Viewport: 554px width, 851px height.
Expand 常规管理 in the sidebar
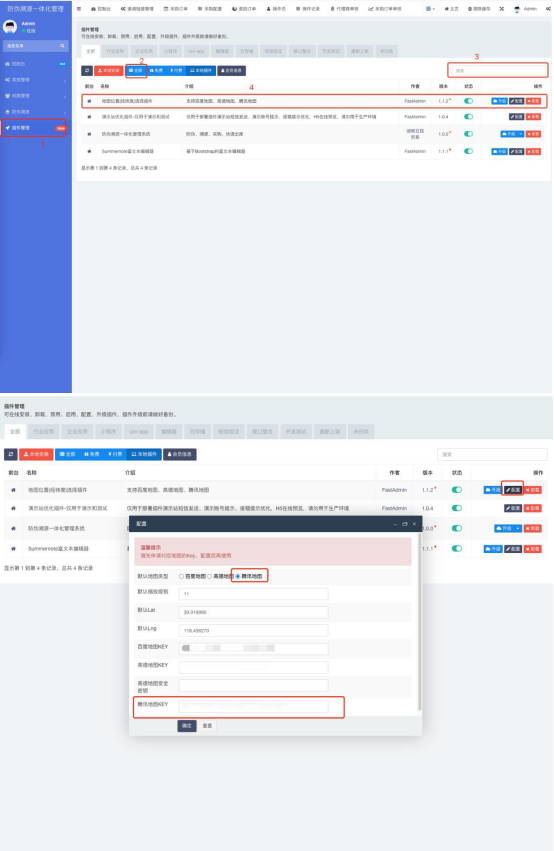point(35,80)
